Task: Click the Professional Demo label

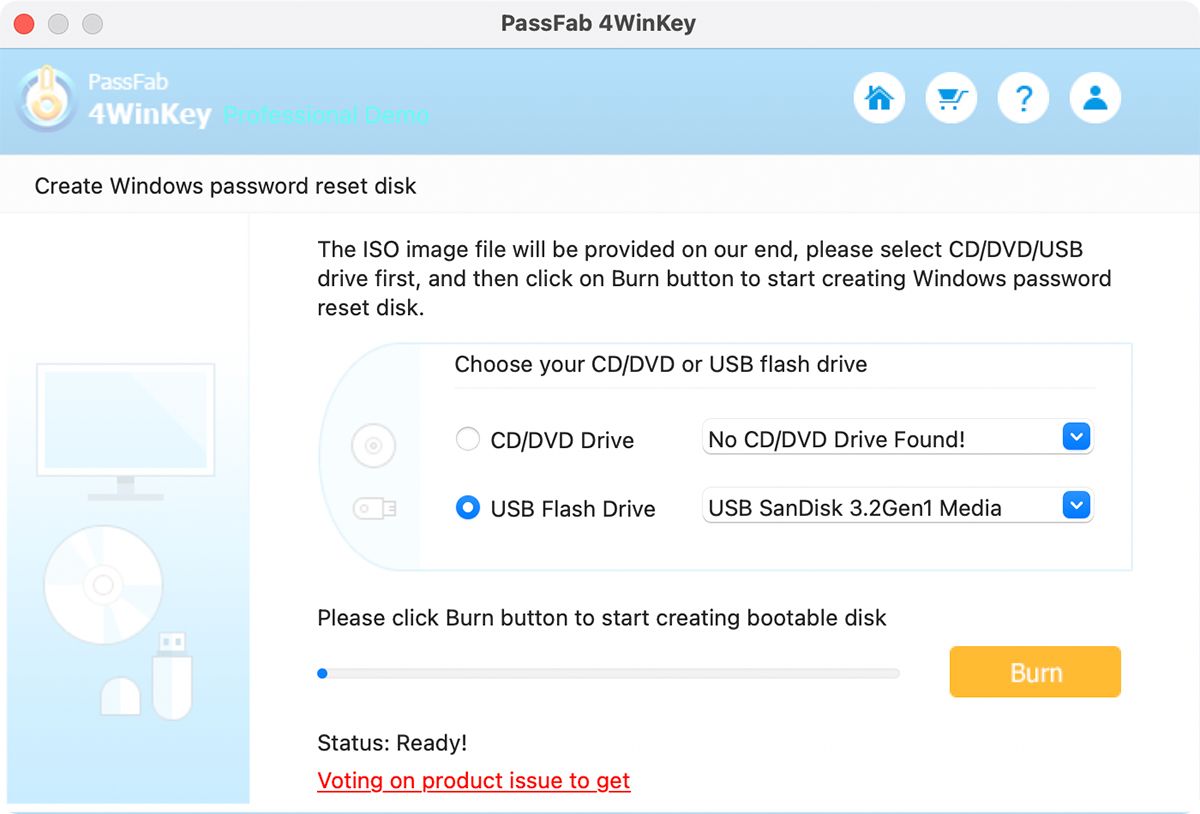Action: (325, 116)
